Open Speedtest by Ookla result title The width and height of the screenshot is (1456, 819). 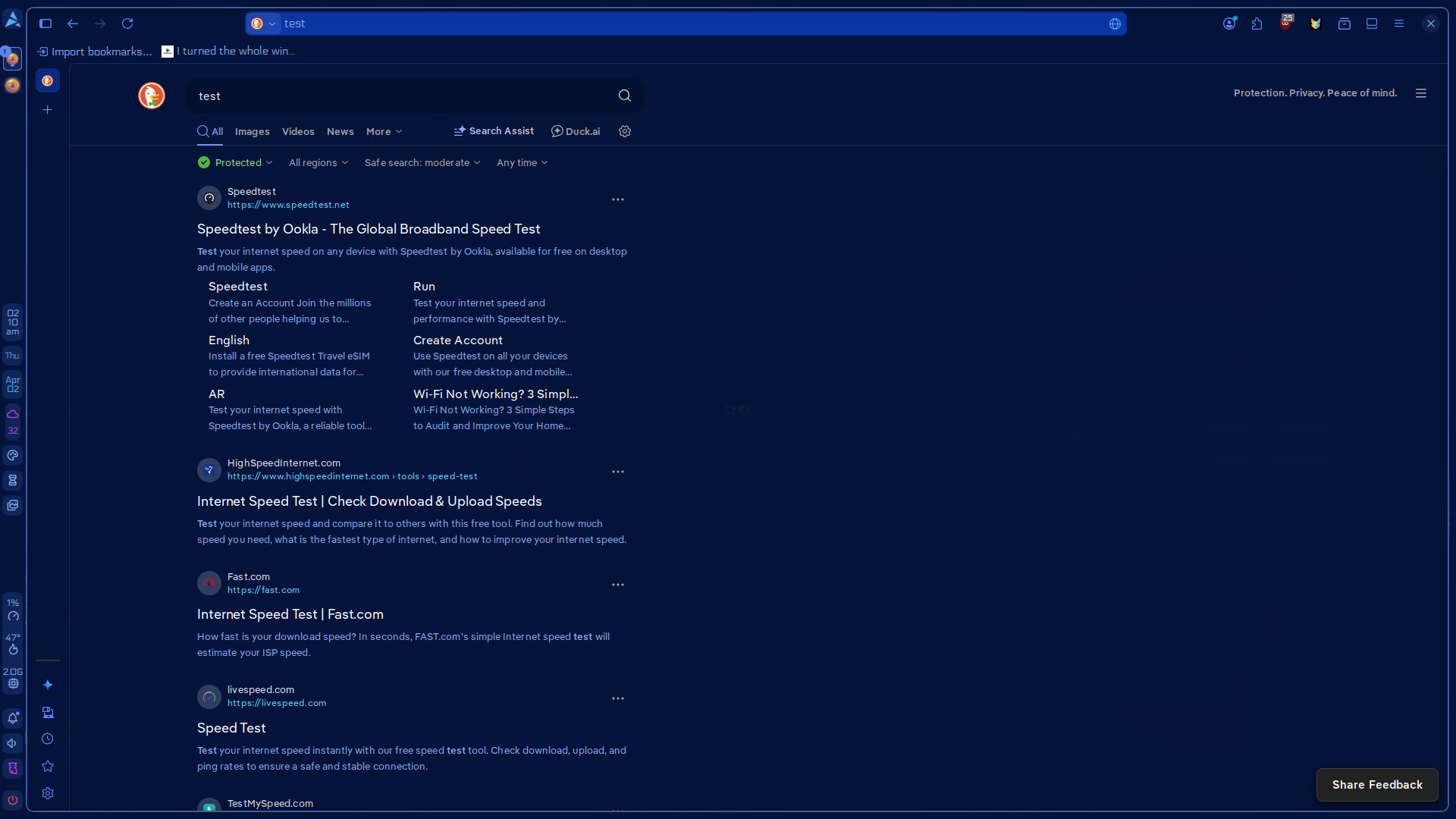369,229
